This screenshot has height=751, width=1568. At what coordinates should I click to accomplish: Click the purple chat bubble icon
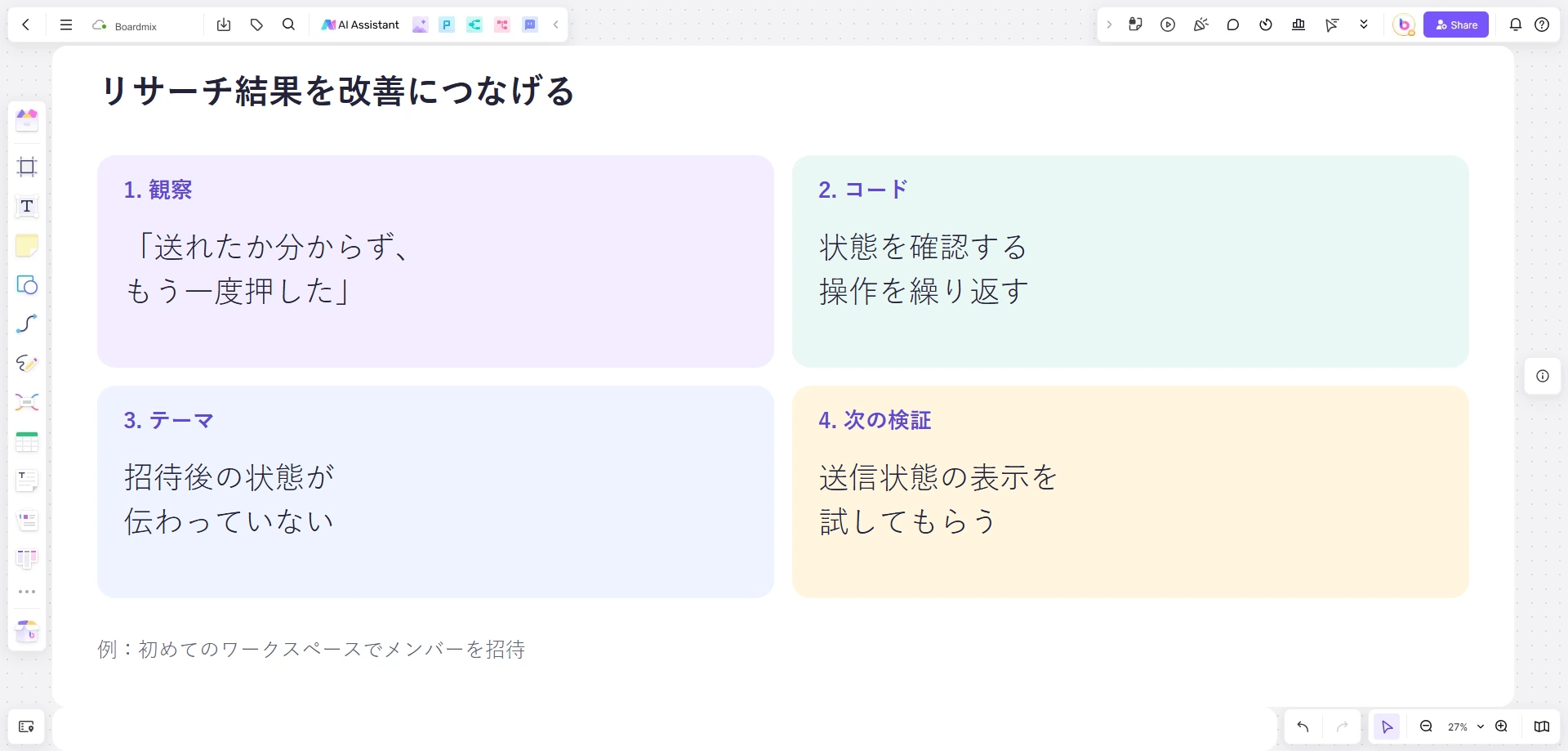point(530,25)
